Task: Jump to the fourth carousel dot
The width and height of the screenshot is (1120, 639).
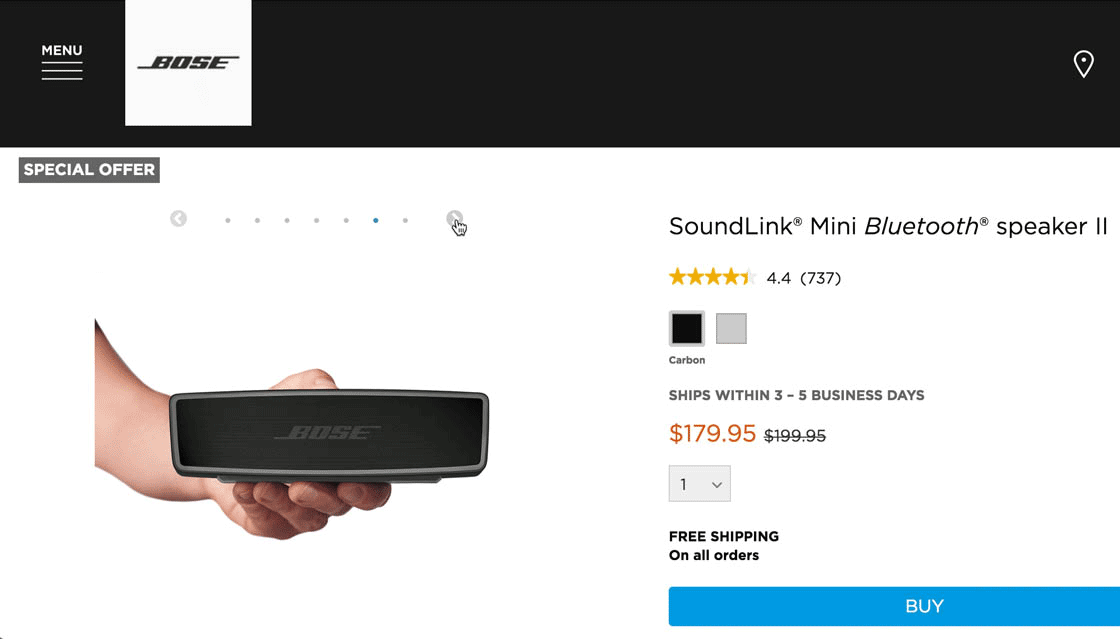Action: point(316,220)
